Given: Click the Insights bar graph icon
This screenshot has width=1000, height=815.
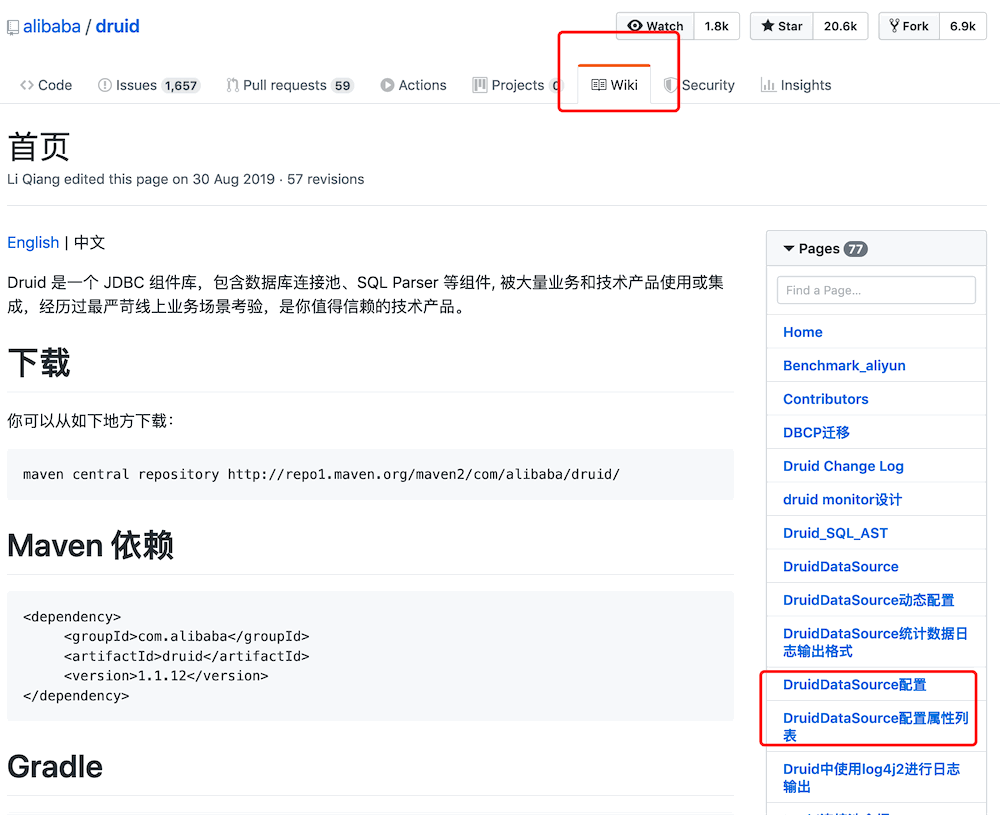Looking at the screenshot, I should [768, 85].
